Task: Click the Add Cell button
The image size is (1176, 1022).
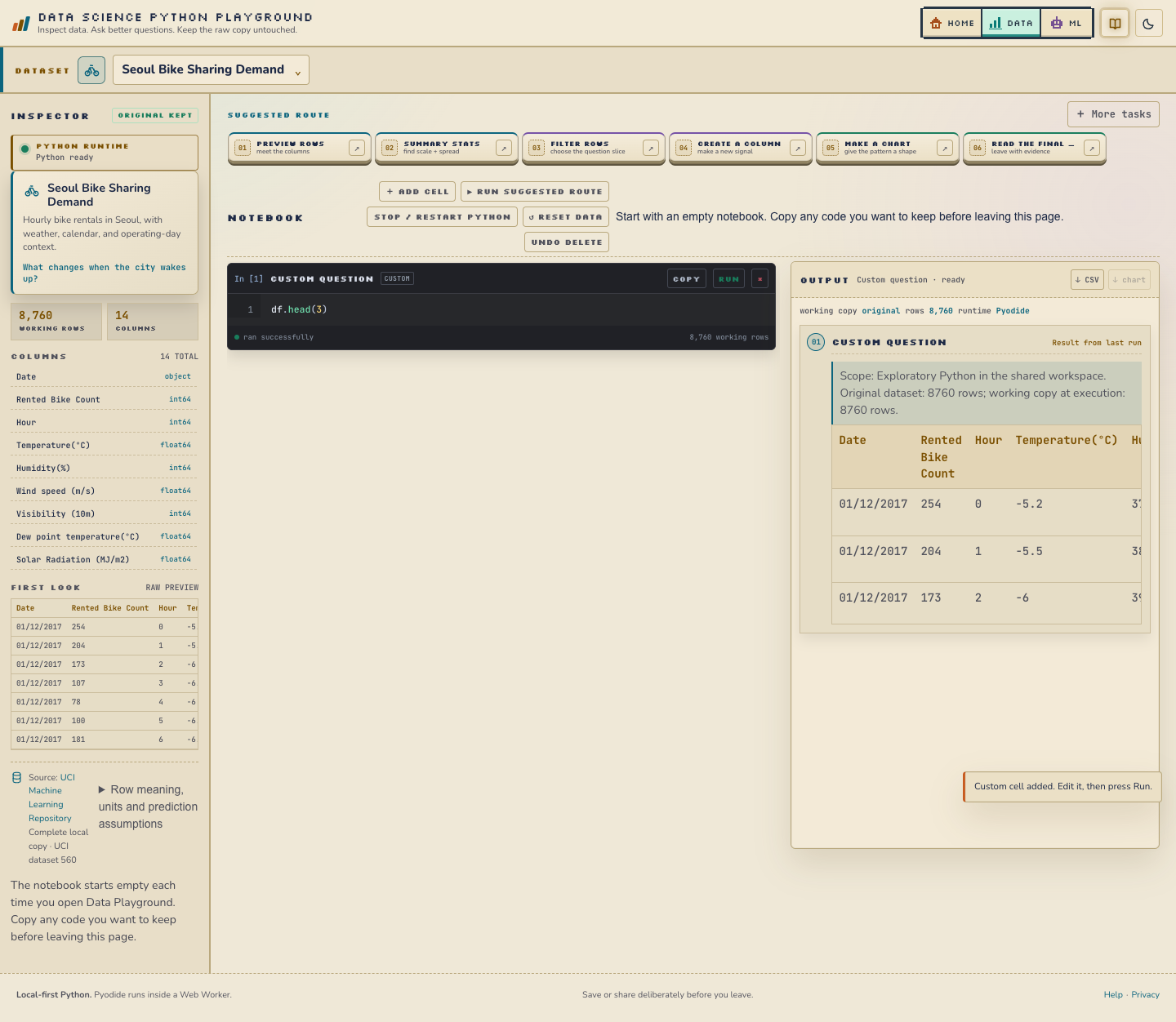Action: pos(417,192)
